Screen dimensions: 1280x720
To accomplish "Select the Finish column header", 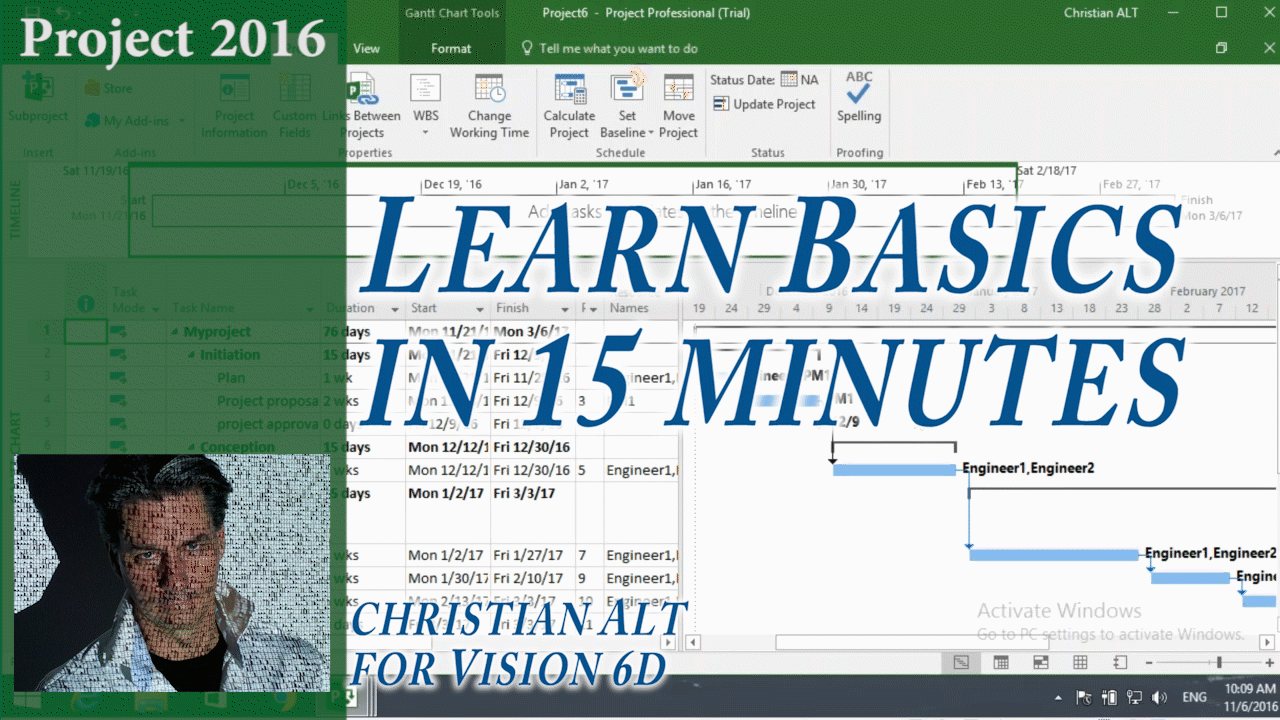I will click(x=533, y=309).
